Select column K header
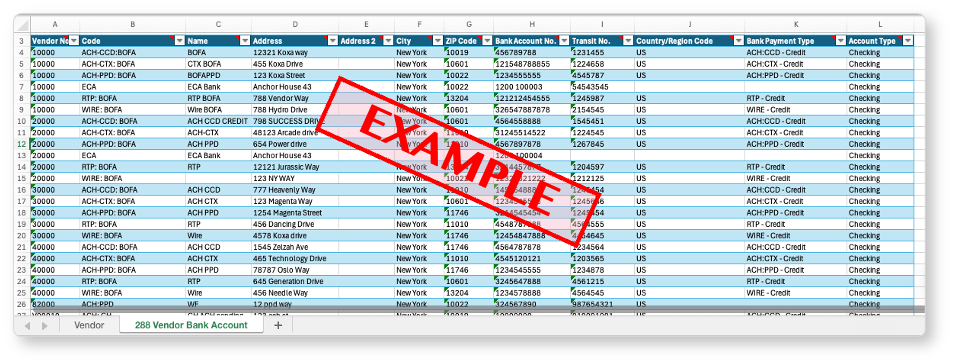 pyautogui.click(x=796, y=24)
